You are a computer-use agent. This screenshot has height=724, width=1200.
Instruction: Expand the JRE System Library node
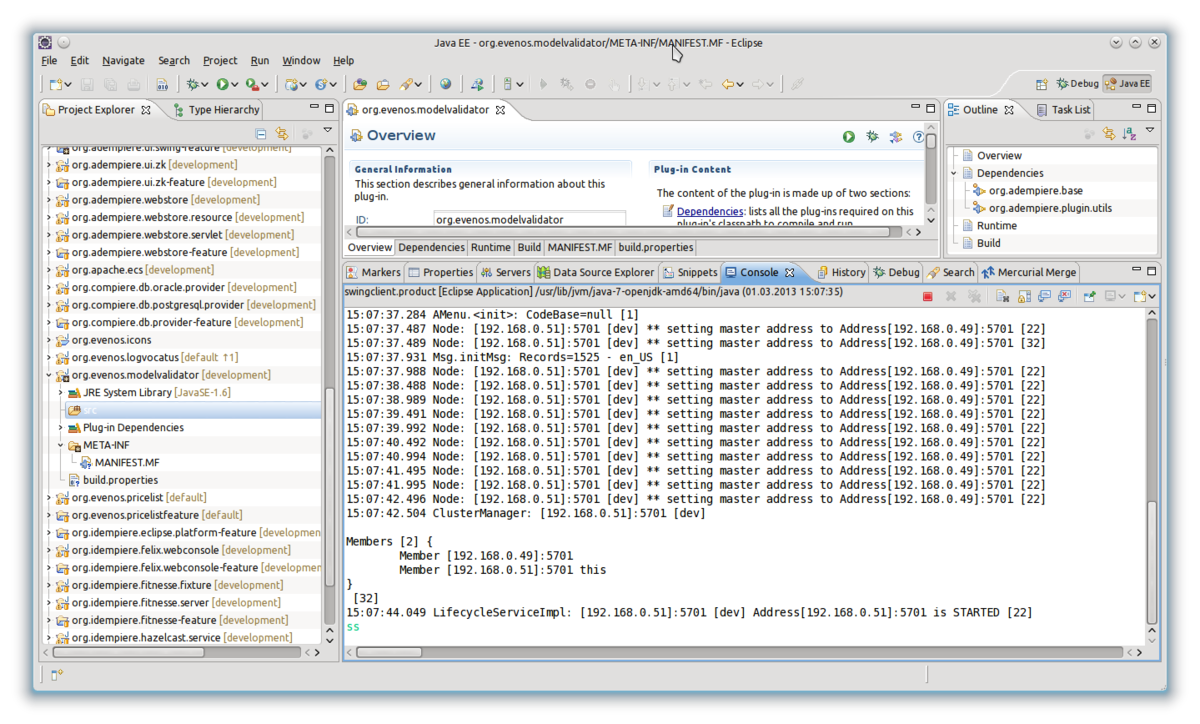pos(61,392)
